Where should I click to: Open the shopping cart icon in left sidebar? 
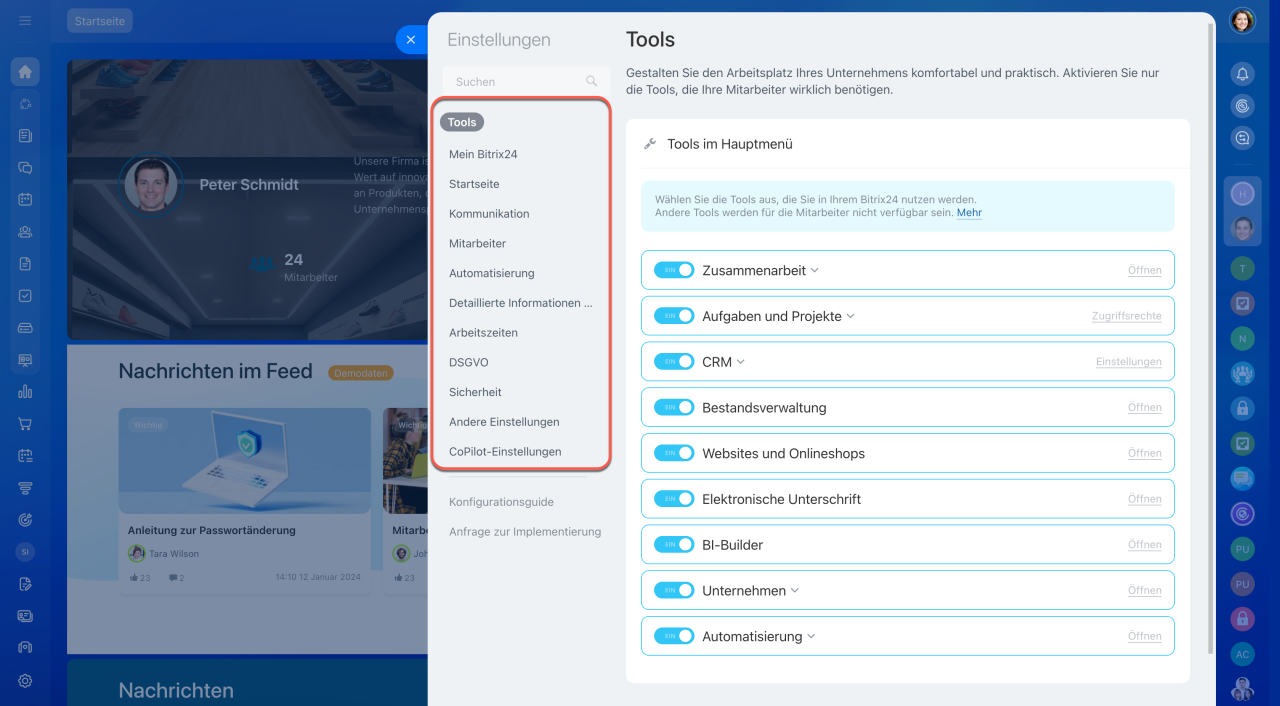25,424
